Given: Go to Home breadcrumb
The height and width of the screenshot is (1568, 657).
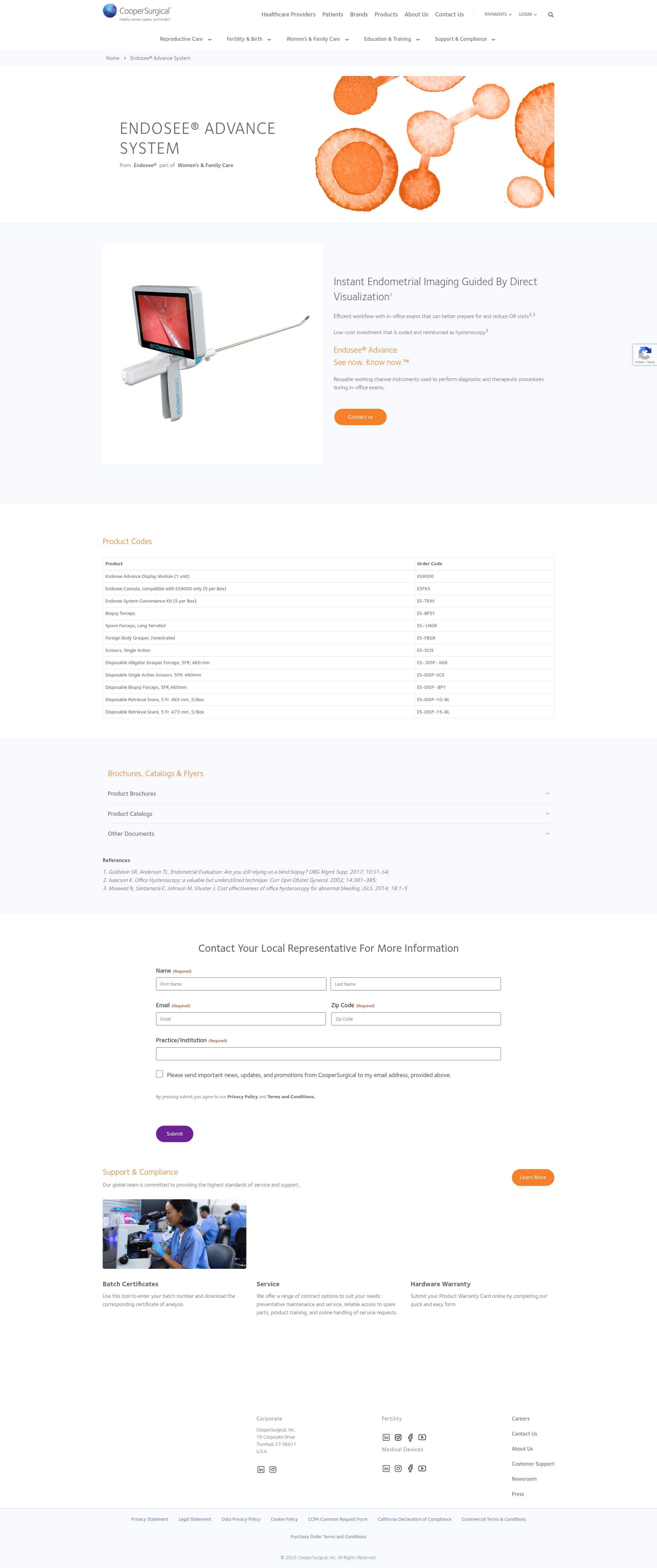Looking at the screenshot, I should (x=113, y=59).
